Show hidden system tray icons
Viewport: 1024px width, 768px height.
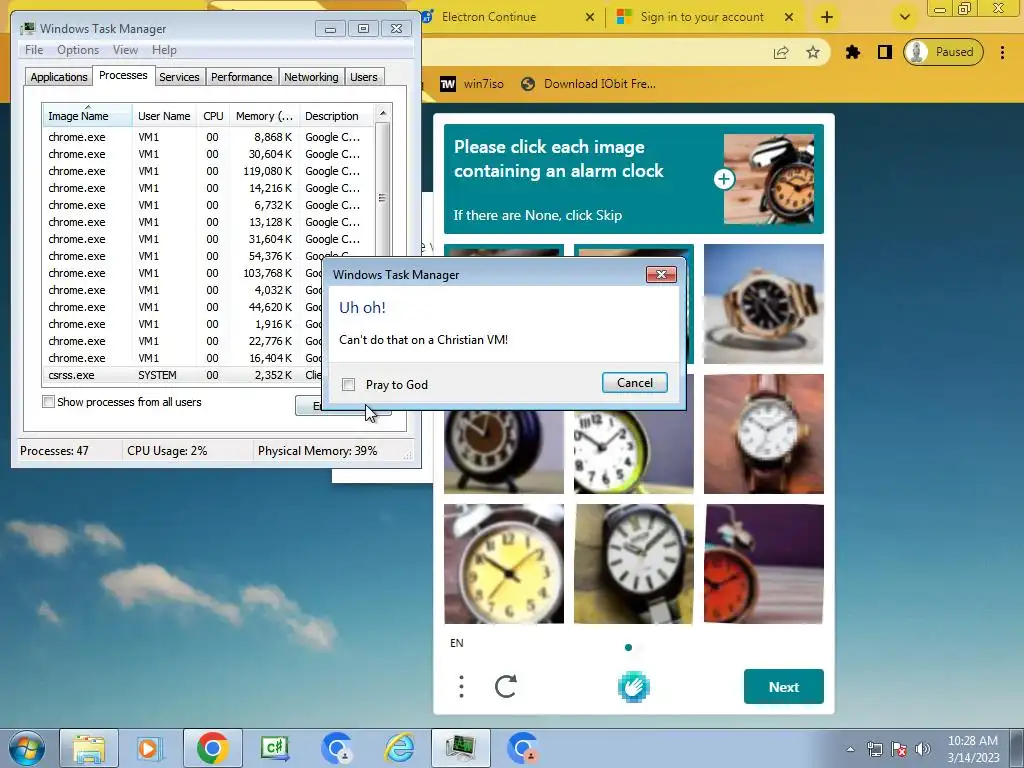(850, 749)
